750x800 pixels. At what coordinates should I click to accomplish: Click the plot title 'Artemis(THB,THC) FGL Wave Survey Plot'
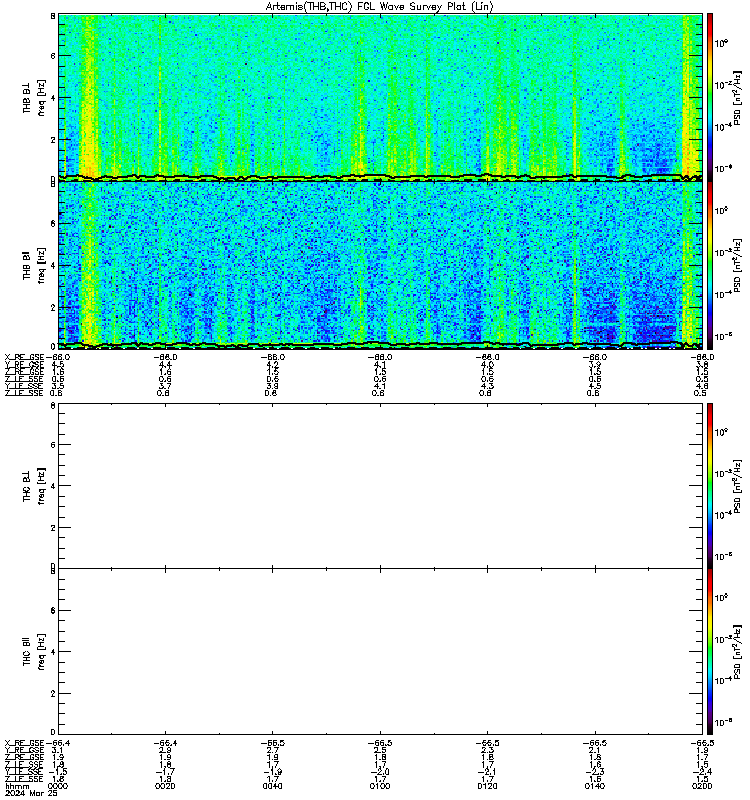point(380,7)
